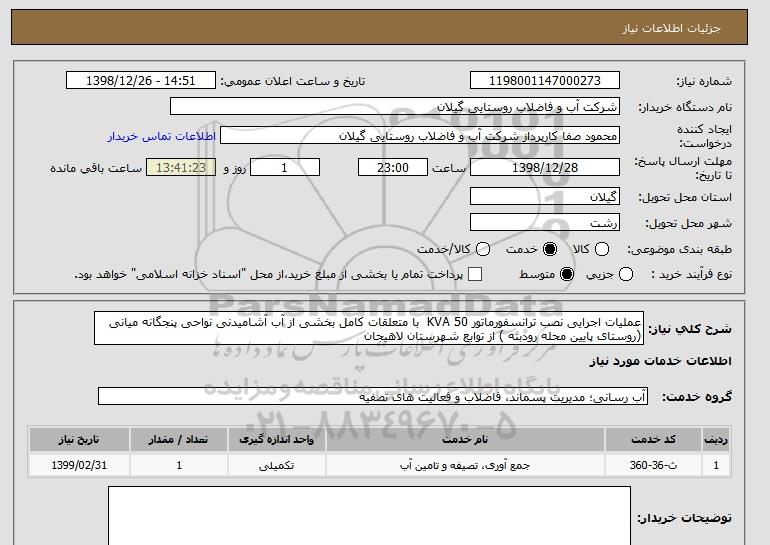Click the جزئیات اطلاعات نیاز page header
Image resolution: width=770 pixels, height=545 pixels.
671,28
